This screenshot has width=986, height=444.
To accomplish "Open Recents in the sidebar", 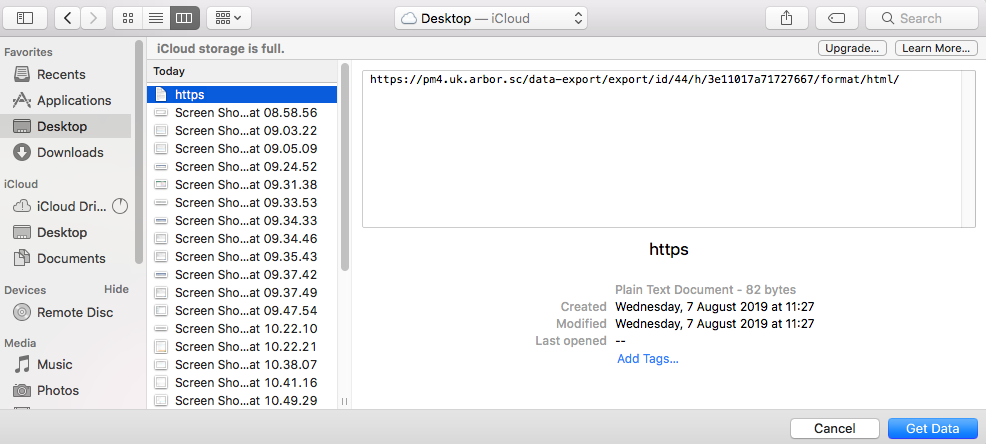I will (x=61, y=74).
